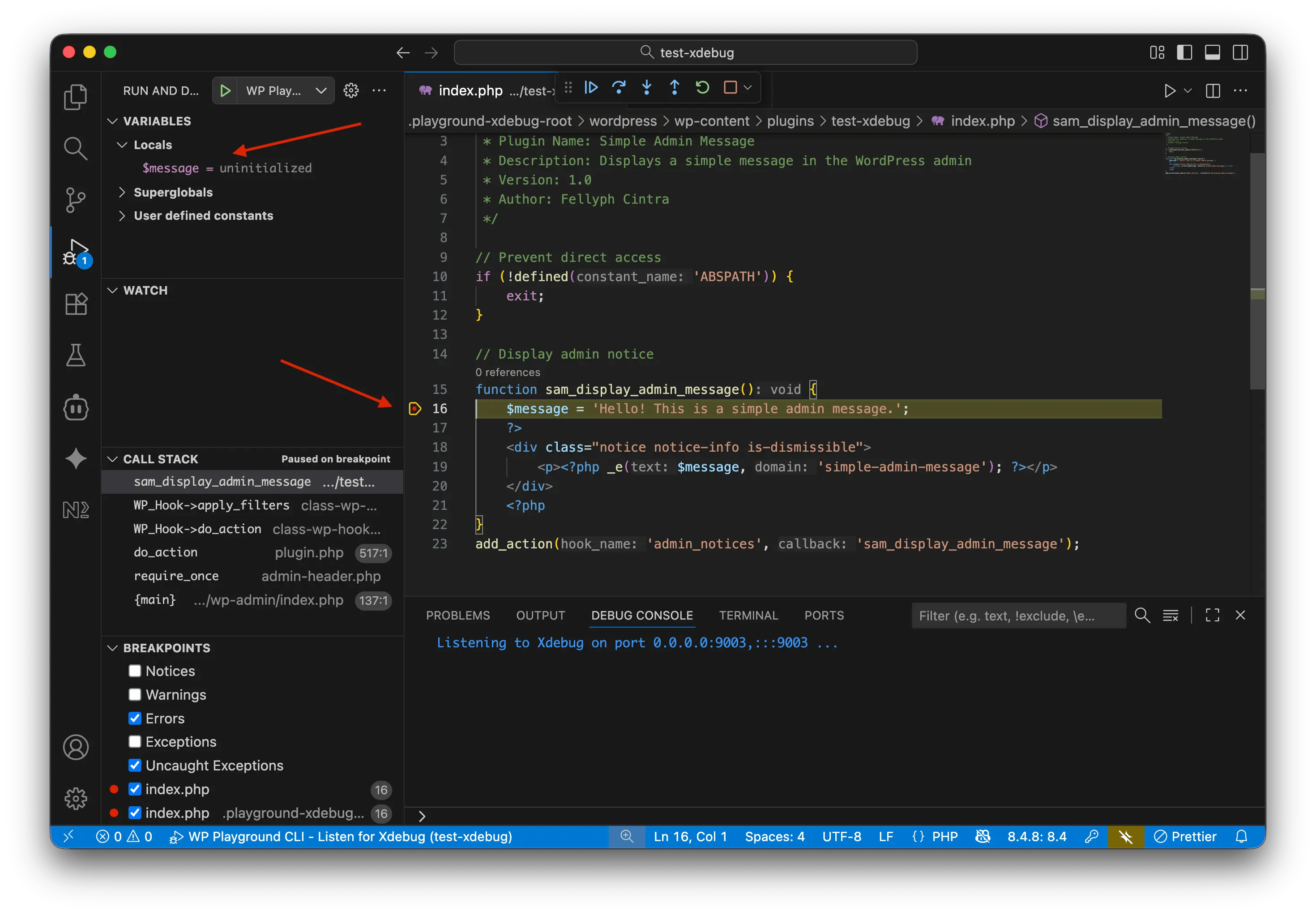
Task: Go back with navigation arrow
Action: [403, 53]
